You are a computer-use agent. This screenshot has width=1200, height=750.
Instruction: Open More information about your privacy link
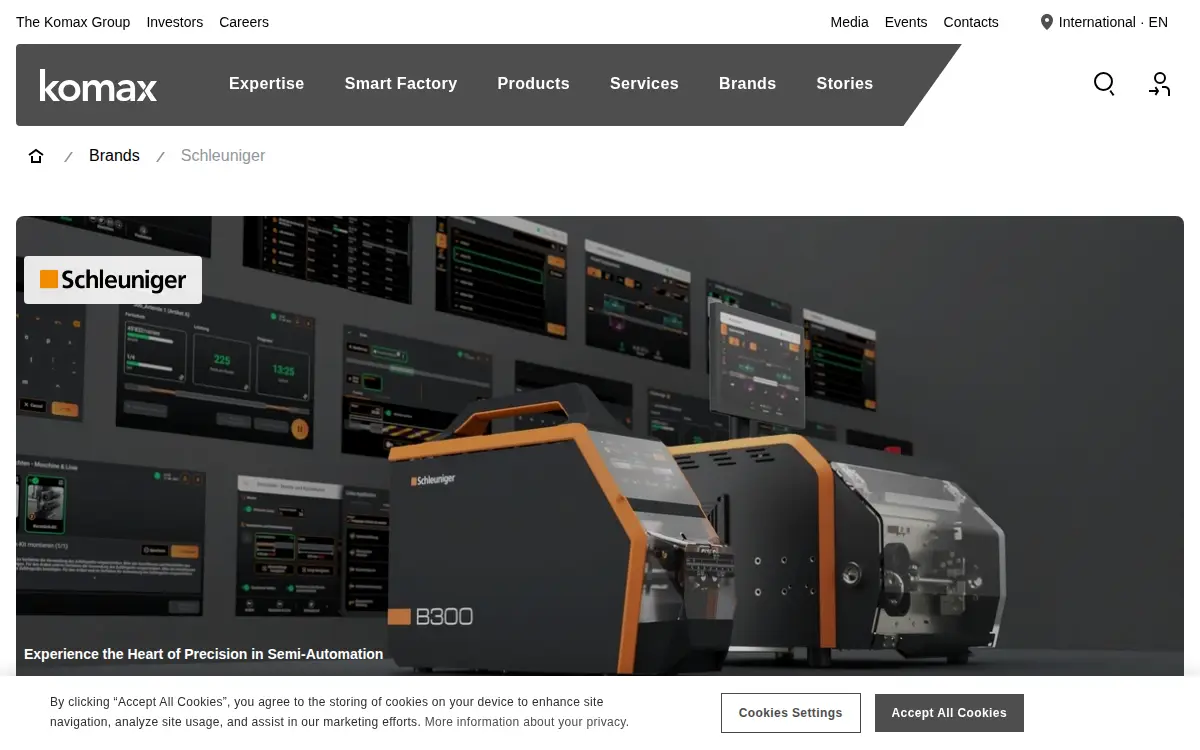tap(527, 722)
